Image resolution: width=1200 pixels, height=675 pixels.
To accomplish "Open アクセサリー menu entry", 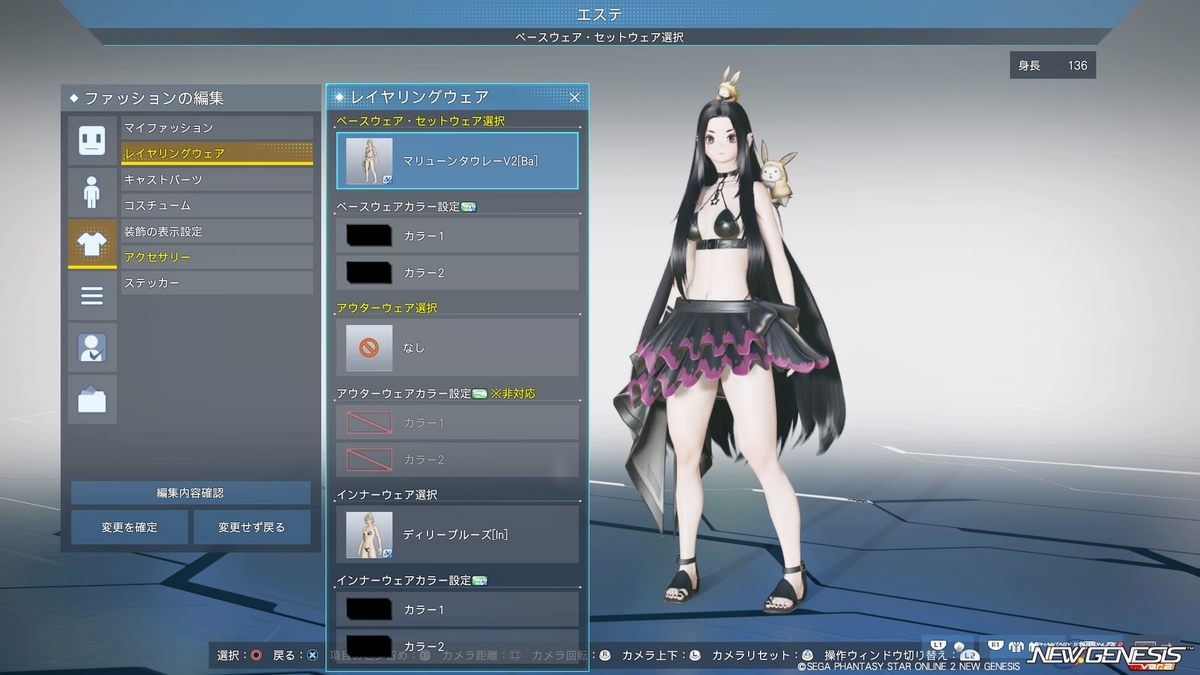I will [217, 258].
